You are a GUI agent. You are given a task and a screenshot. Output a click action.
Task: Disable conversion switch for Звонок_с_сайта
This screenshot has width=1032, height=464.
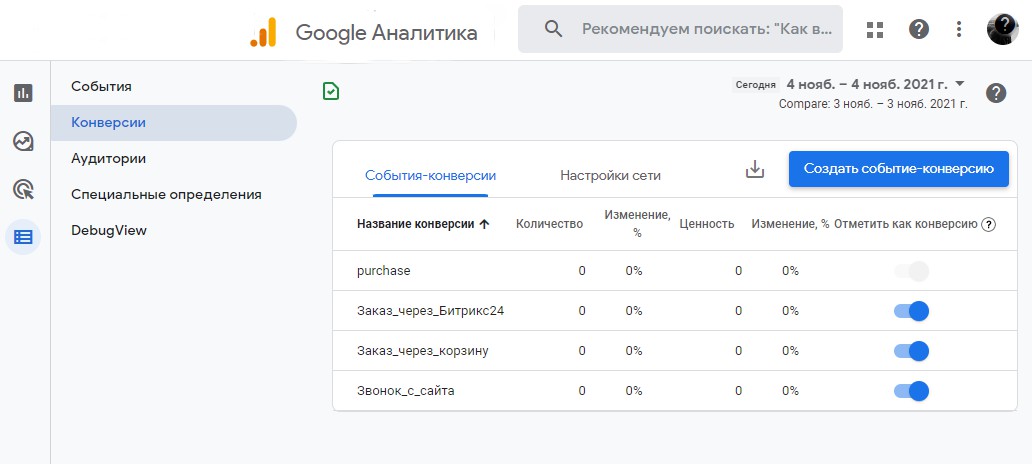tap(912, 391)
